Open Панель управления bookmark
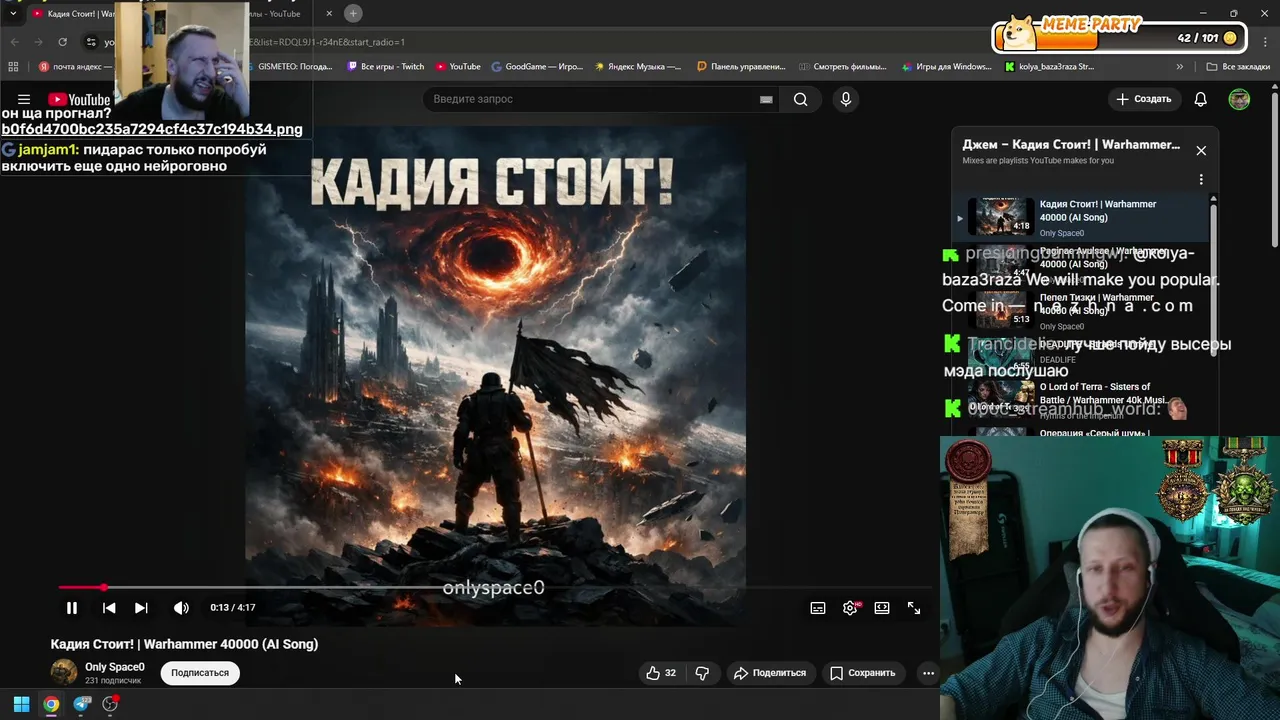 point(741,67)
